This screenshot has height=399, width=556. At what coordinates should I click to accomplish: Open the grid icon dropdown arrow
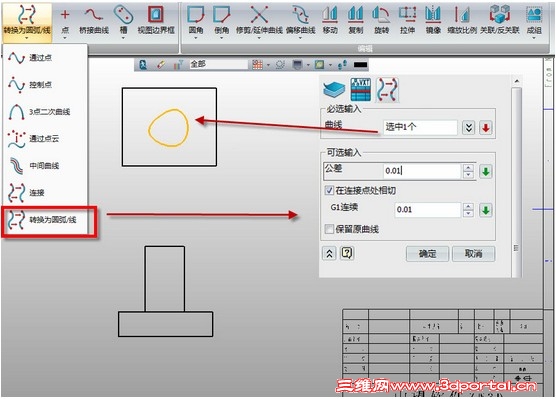[268, 65]
